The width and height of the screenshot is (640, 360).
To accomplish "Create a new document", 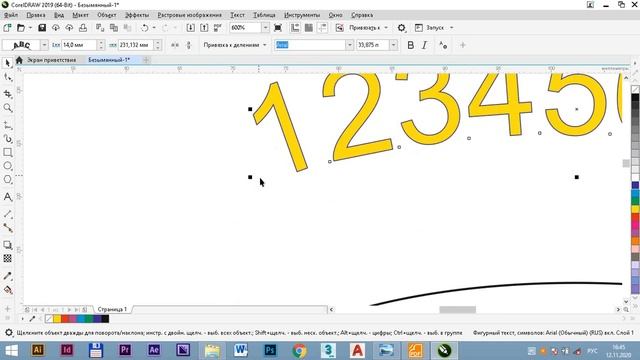I will point(7,28).
